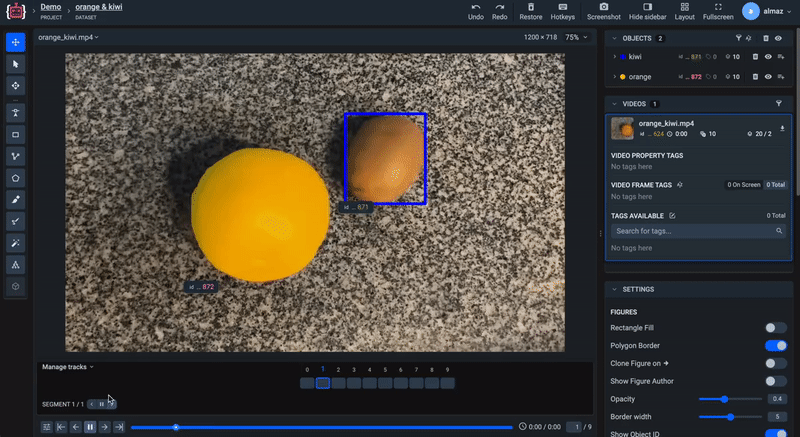Viewport: 800px width, 437px height.
Task: Select the Polygon tool in left toolbar
Action: coord(15,178)
